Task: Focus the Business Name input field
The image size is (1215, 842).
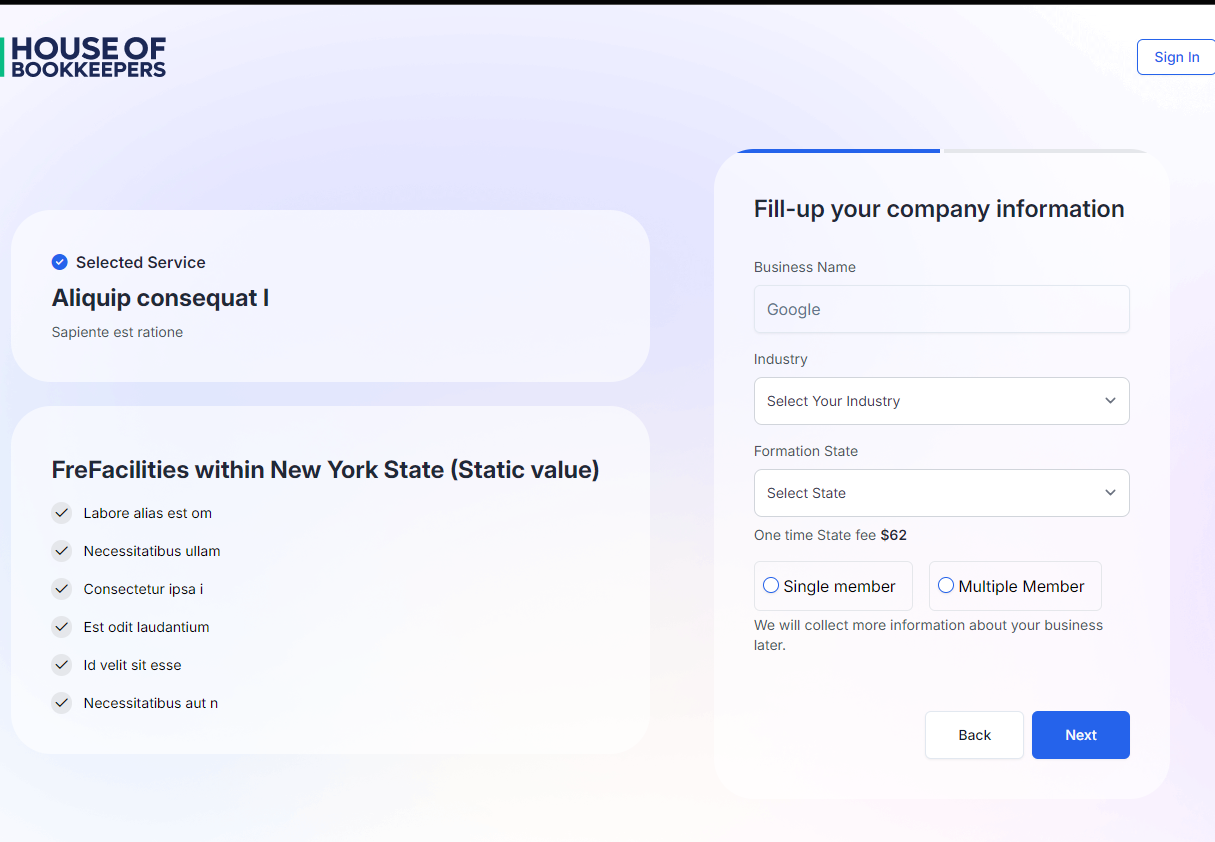Action: [x=941, y=309]
